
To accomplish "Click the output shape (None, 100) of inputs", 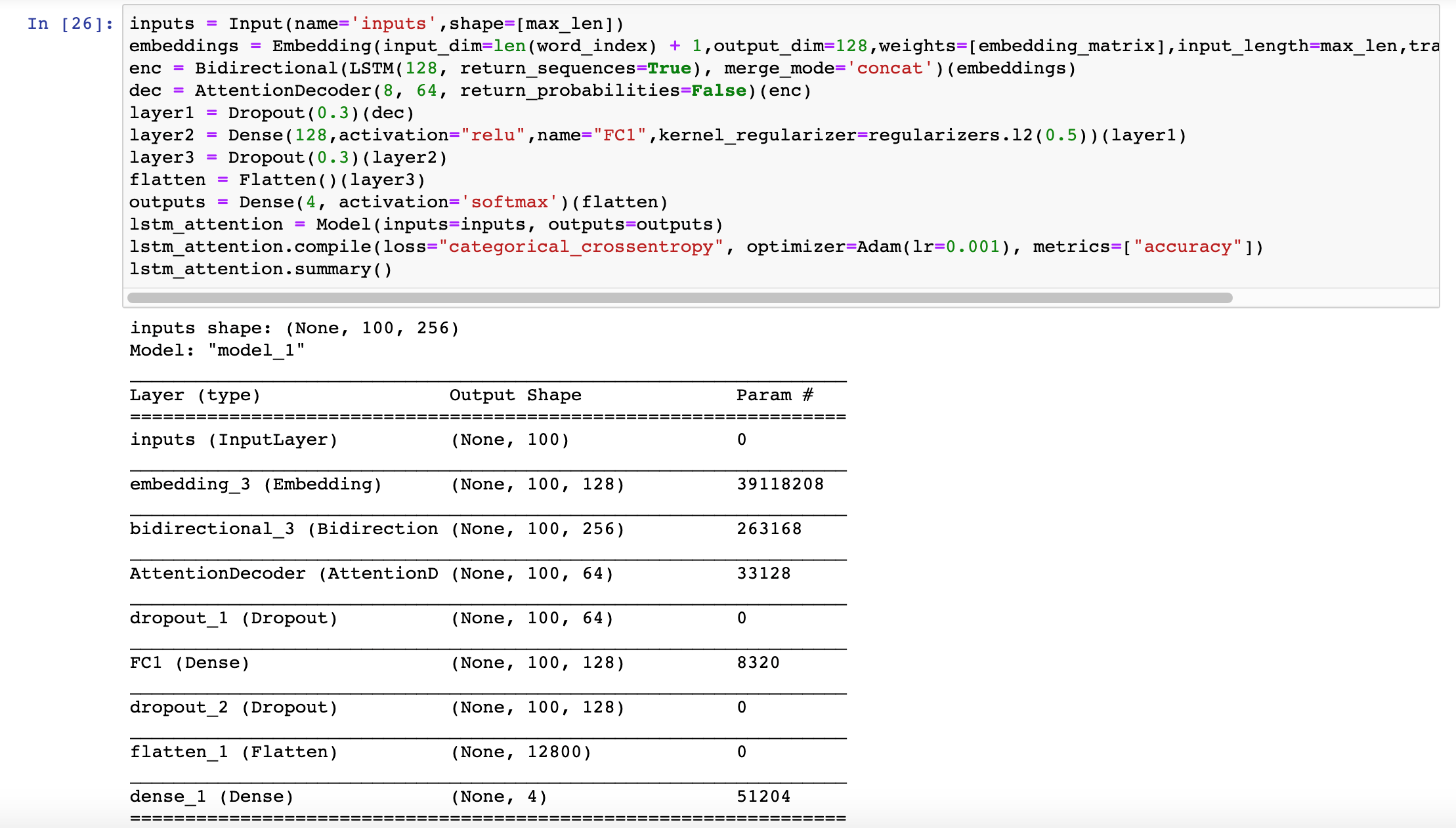I will (x=510, y=440).
